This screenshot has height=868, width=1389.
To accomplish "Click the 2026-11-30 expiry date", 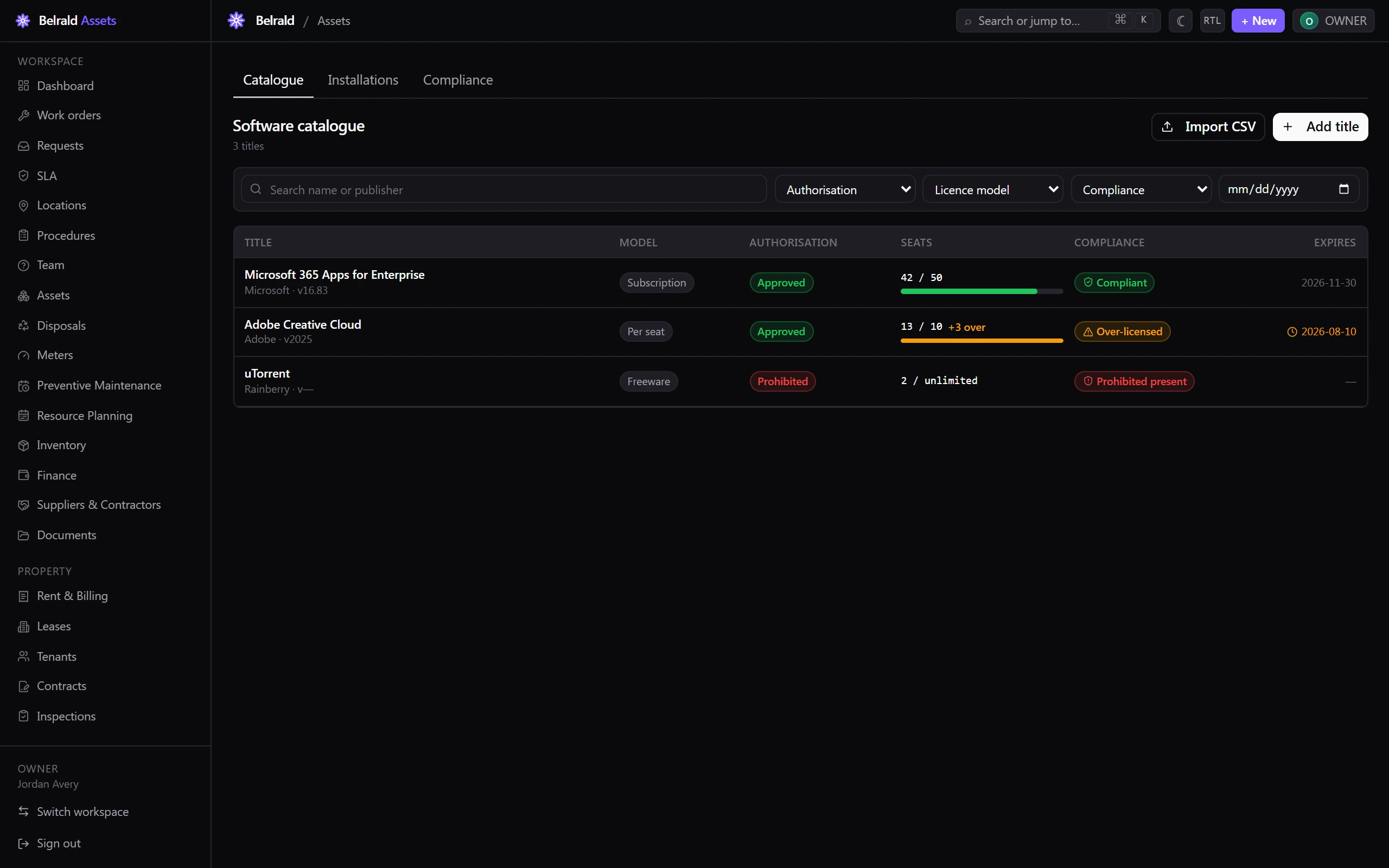I will [1328, 283].
